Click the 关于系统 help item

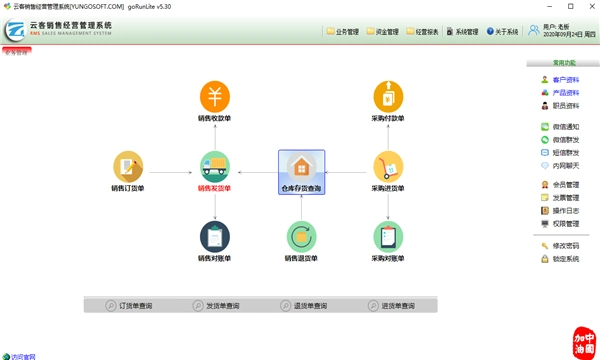coord(502,32)
